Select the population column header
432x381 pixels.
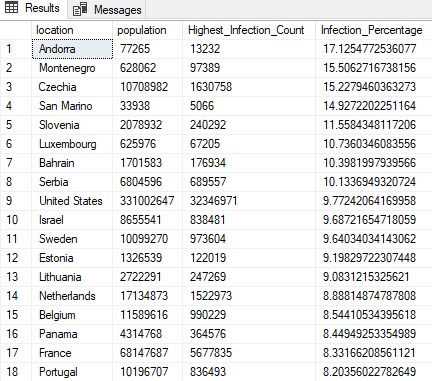click(x=148, y=30)
